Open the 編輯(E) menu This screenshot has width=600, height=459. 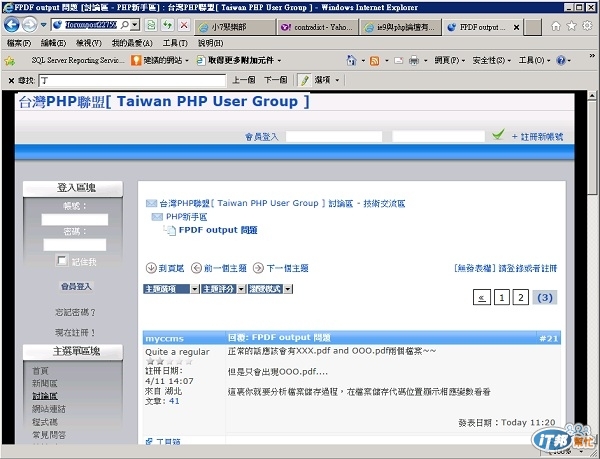coord(53,43)
